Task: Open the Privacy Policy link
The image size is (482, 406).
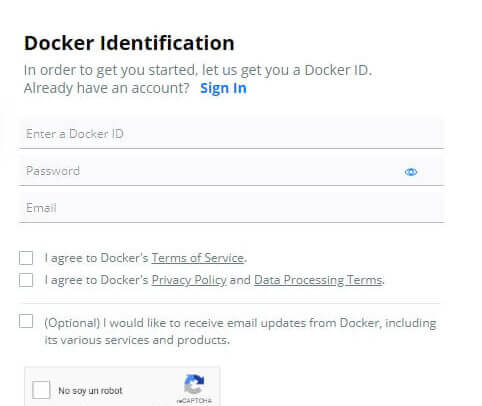Action: pos(189,280)
